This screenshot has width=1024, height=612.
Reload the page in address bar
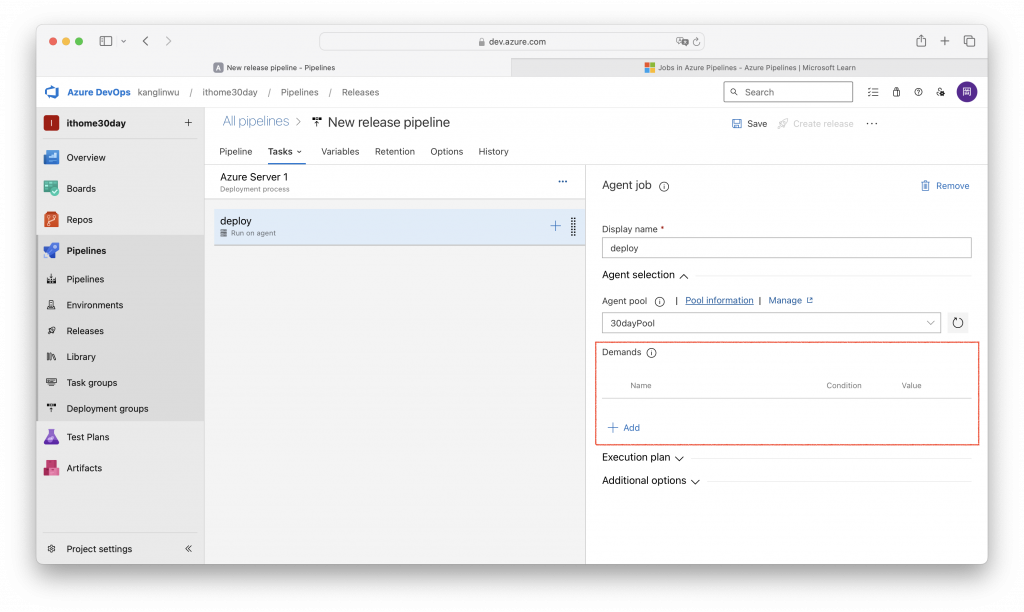(x=696, y=42)
